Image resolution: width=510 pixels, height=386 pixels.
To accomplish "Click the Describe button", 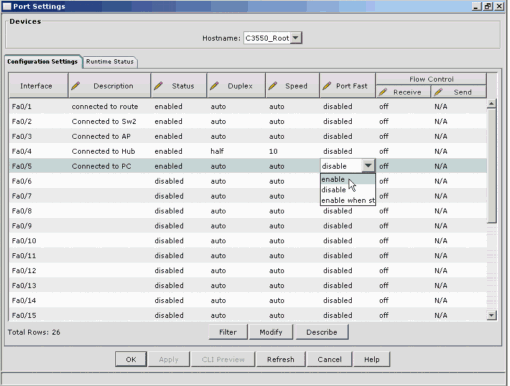I will coord(322,332).
